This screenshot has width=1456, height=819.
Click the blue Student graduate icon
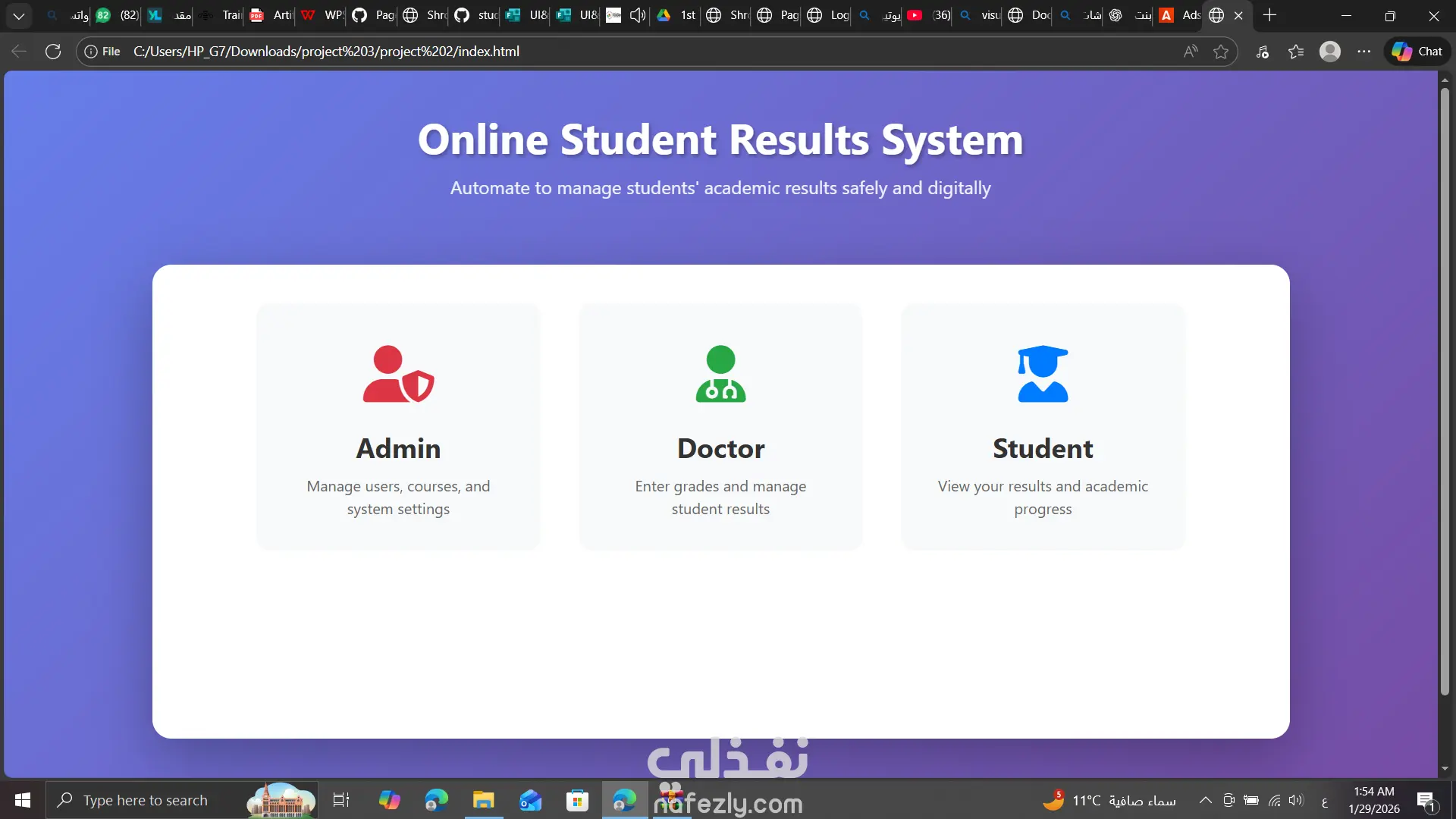1043,374
